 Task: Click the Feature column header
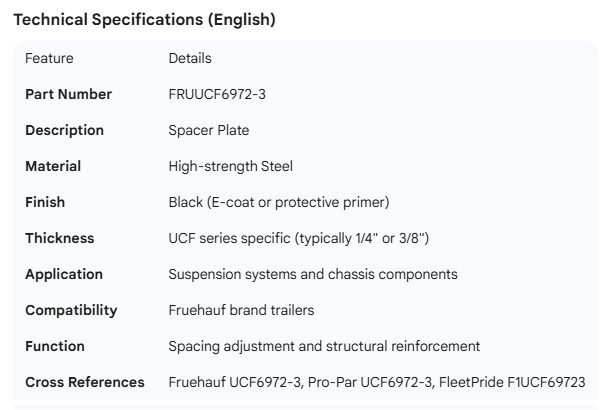49,58
